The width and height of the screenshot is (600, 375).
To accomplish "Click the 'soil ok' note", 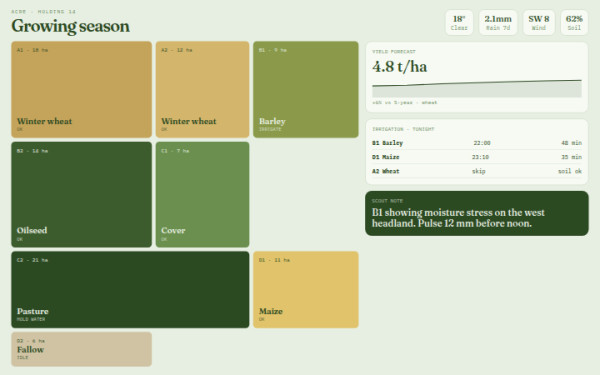I will pos(570,171).
